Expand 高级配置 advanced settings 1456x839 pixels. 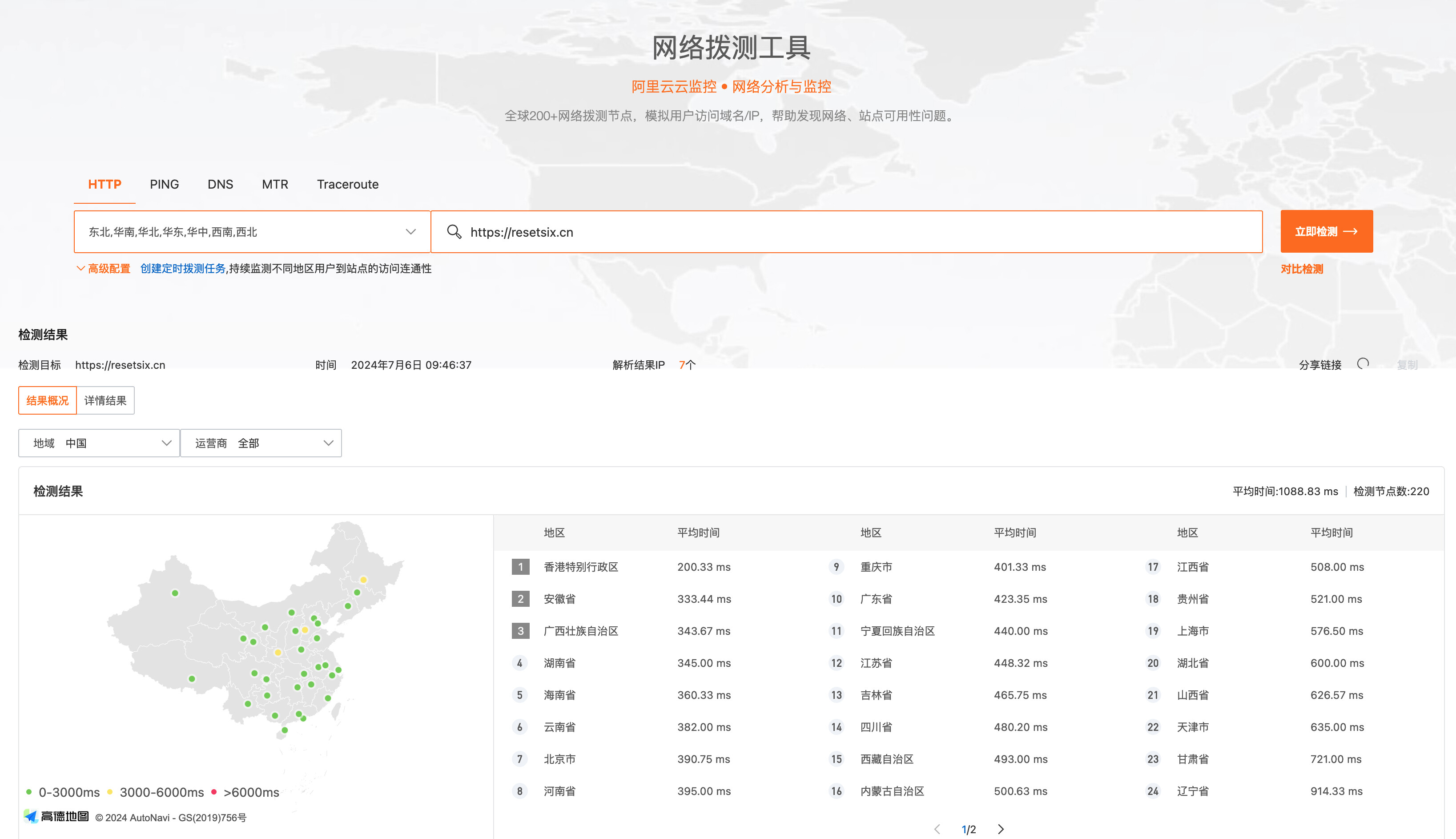point(103,269)
